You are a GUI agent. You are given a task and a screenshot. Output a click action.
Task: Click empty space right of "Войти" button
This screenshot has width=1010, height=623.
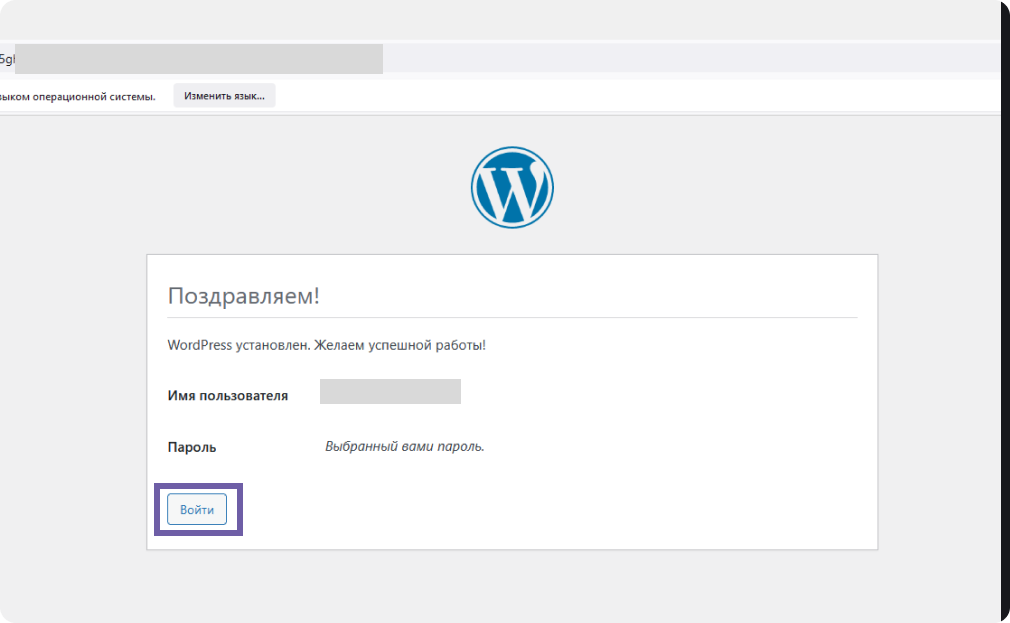point(550,510)
